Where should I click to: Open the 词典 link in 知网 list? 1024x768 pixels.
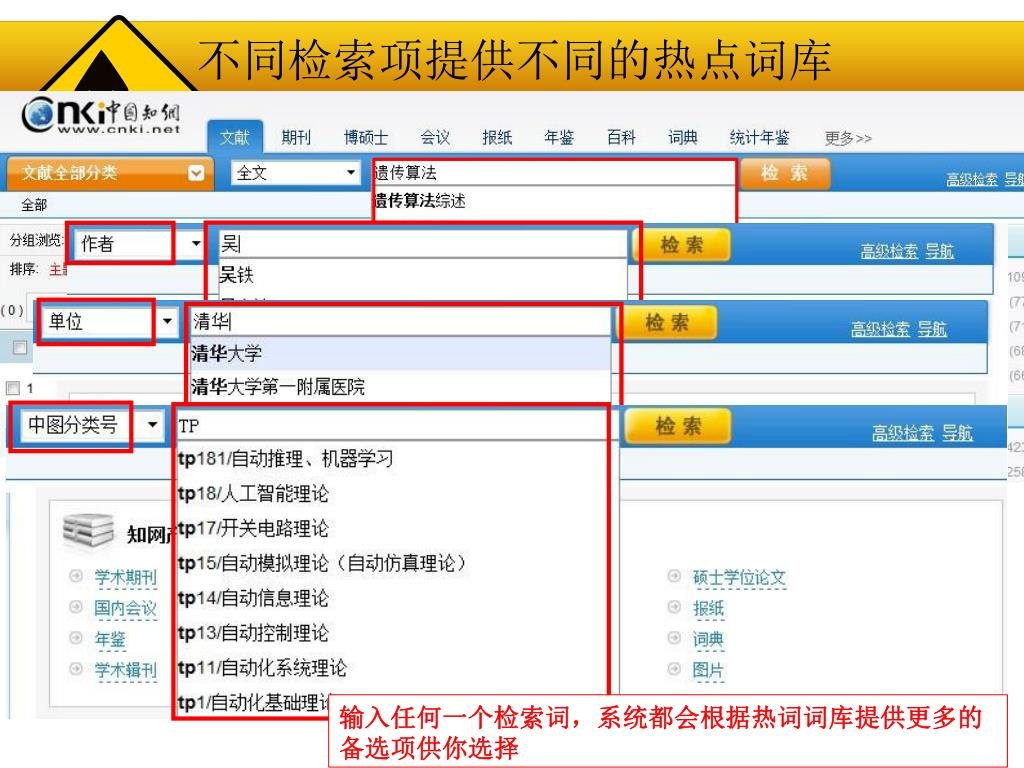pyautogui.click(x=709, y=639)
